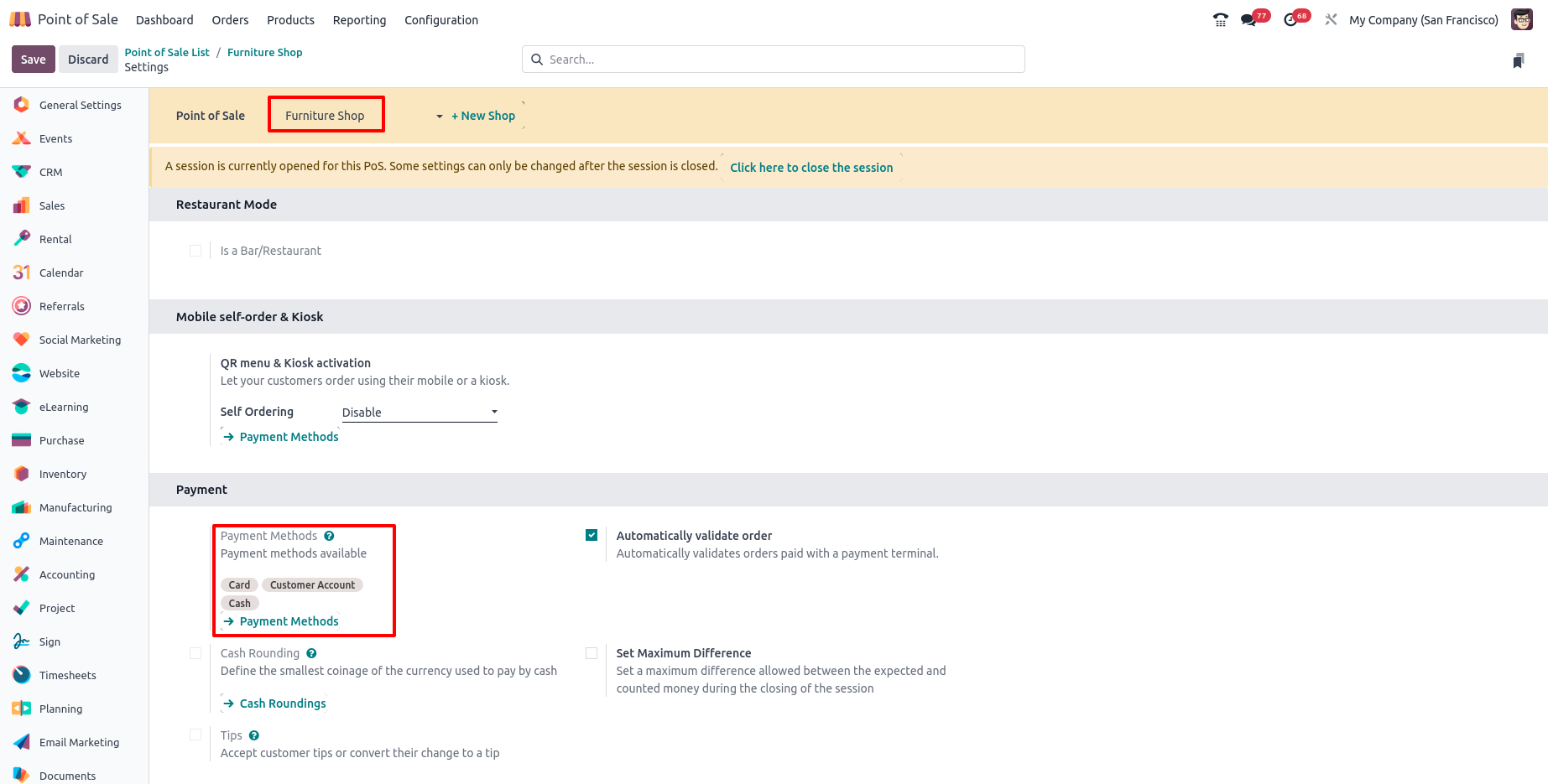Open the activities clock icon with 68 badge
The width and height of the screenshot is (1548, 784).
click(1290, 19)
